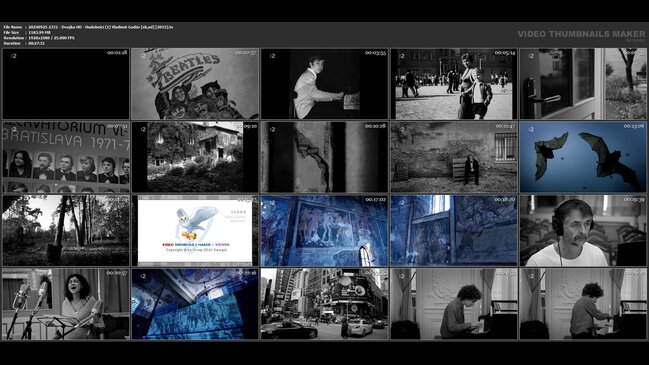Click the forest trees thumbnail
Image resolution: width=649 pixels, height=365 pixels.
(66, 231)
